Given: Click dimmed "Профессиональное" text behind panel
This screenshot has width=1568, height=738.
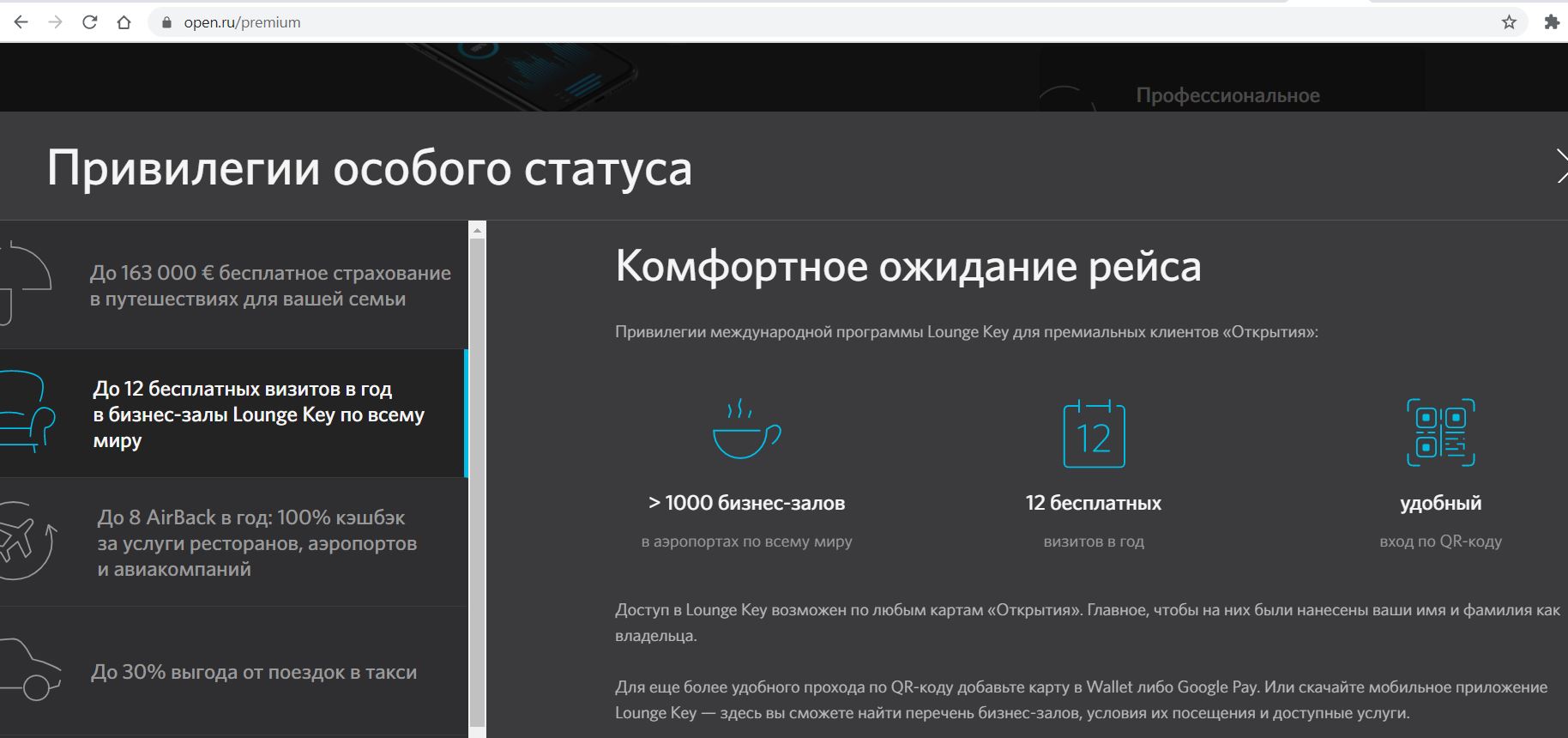Looking at the screenshot, I should pos(1227,95).
